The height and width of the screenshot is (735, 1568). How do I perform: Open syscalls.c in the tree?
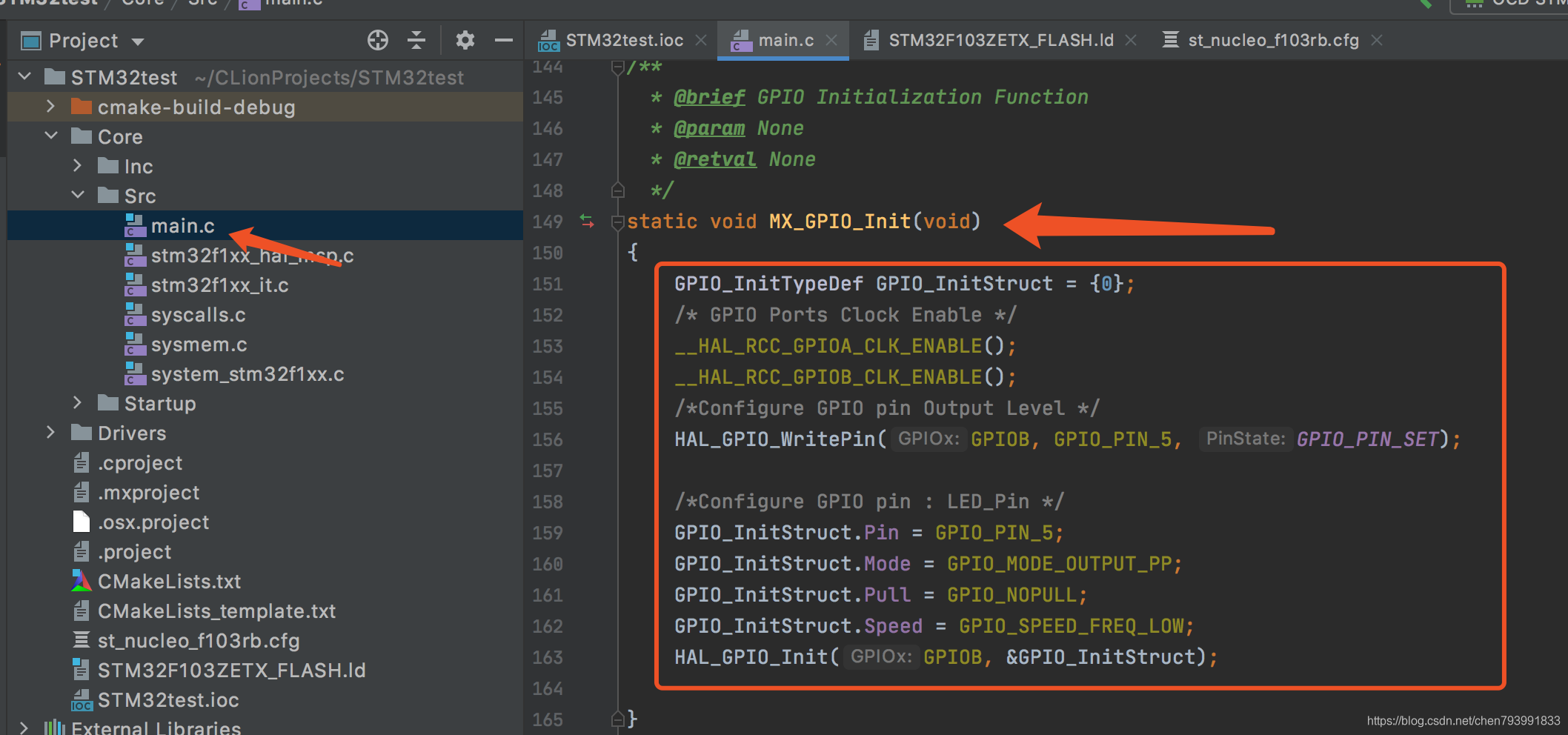point(198,315)
